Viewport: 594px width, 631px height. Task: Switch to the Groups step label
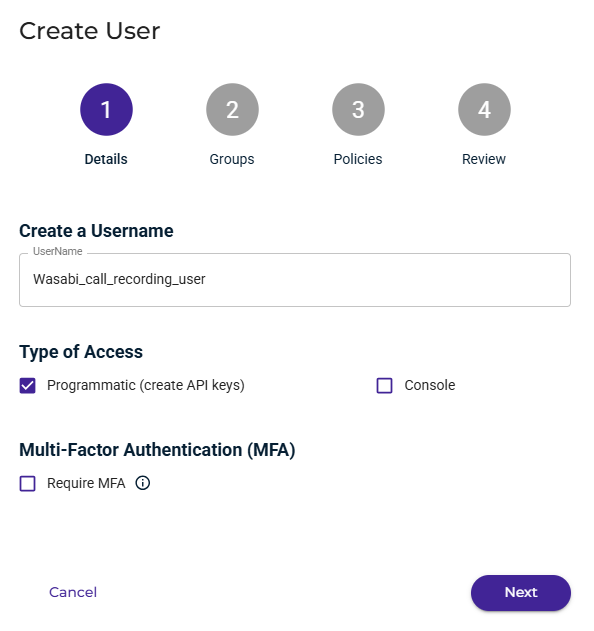[232, 159]
